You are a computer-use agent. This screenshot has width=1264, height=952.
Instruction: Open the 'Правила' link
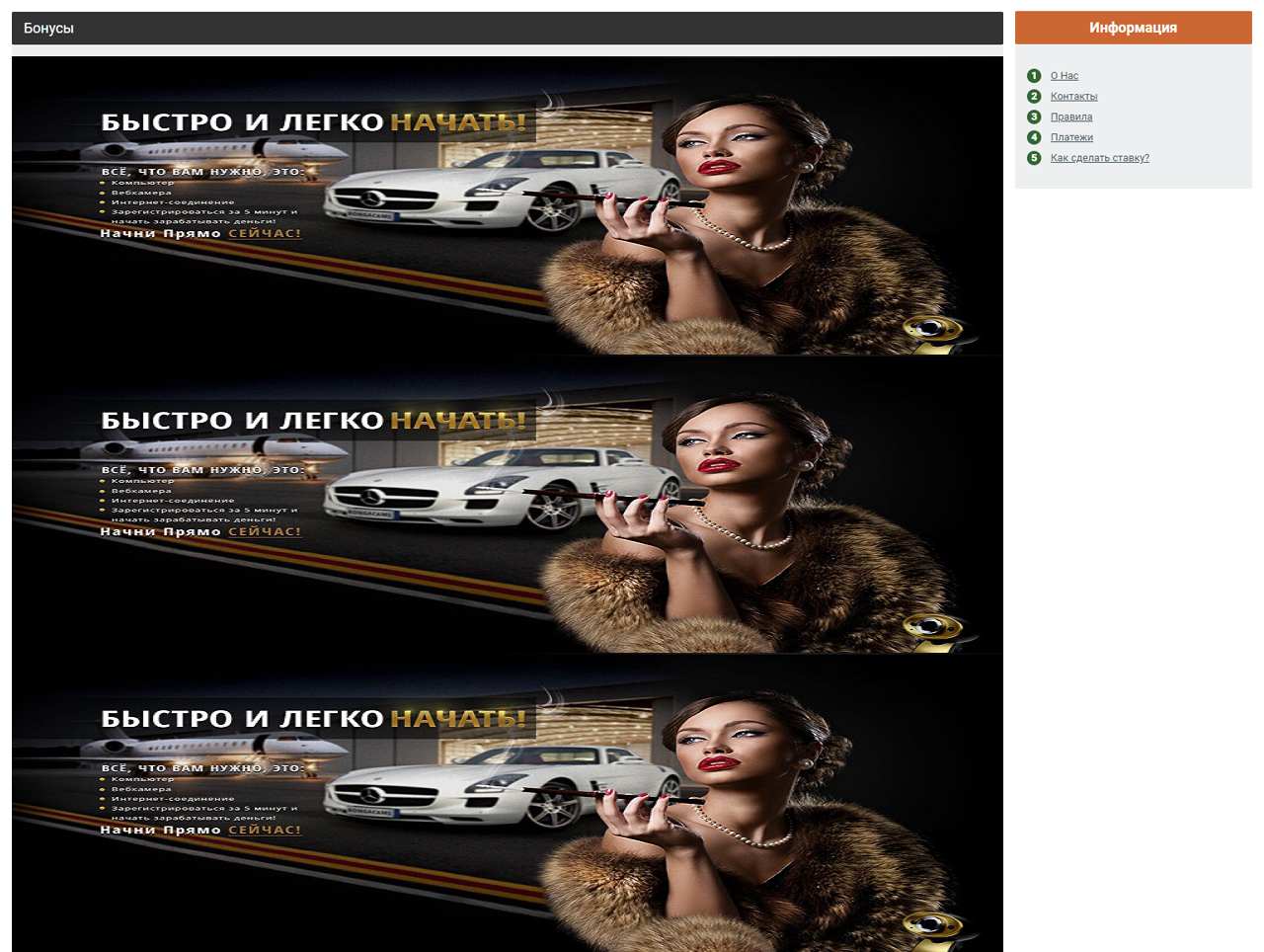[x=1071, y=118]
